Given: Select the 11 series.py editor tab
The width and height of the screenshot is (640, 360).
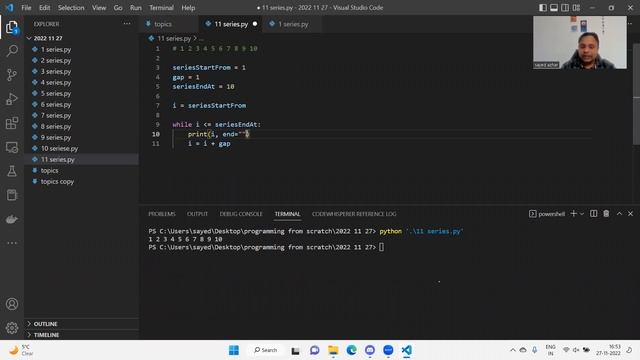Looking at the screenshot, I should click(x=231, y=24).
